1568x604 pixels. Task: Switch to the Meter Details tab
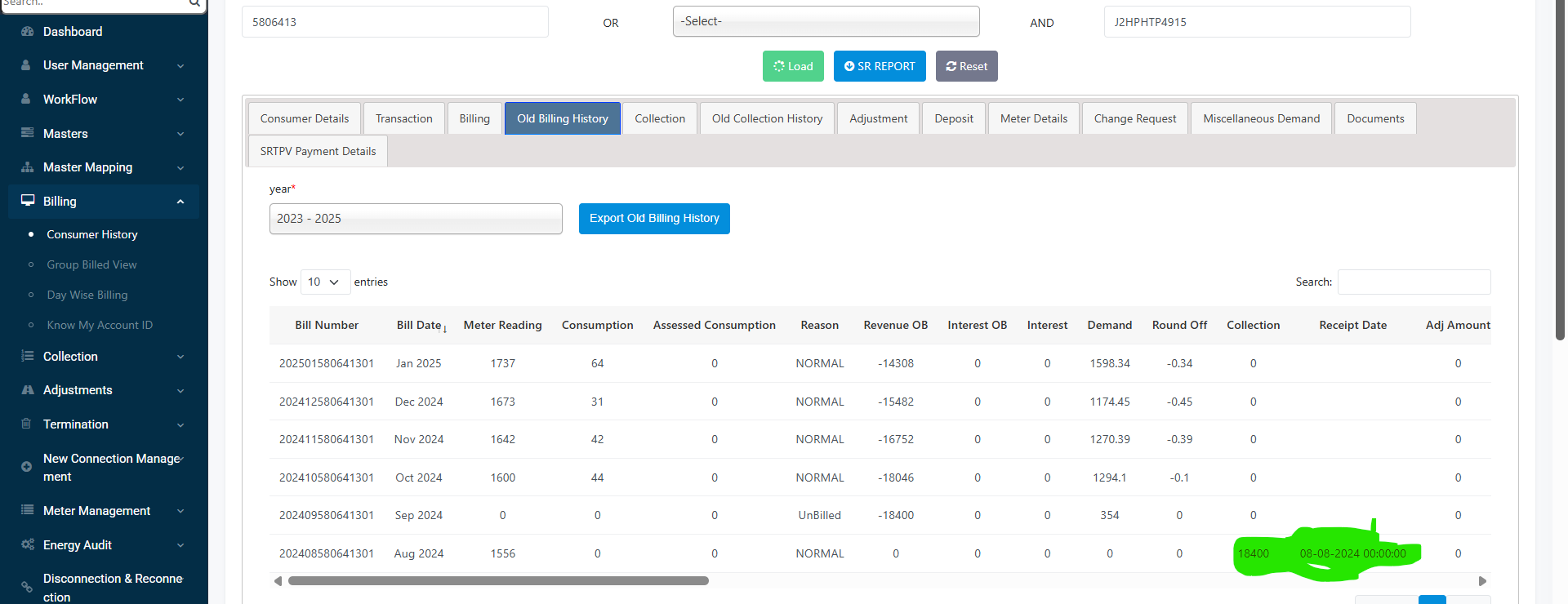click(x=1033, y=119)
